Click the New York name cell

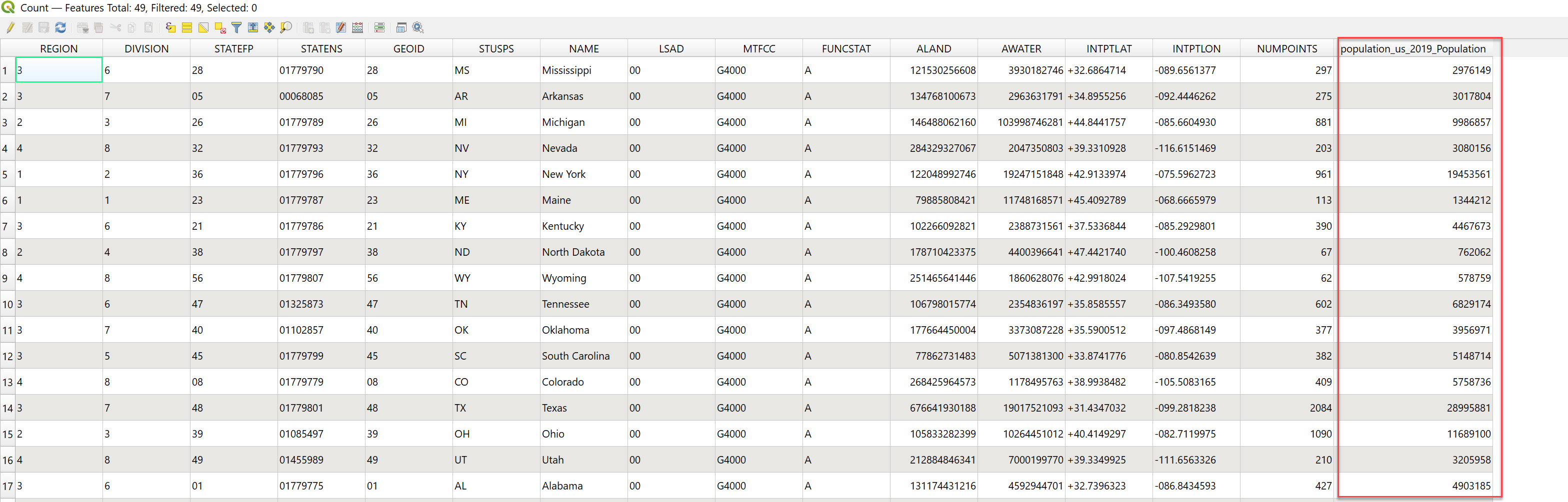coord(583,174)
